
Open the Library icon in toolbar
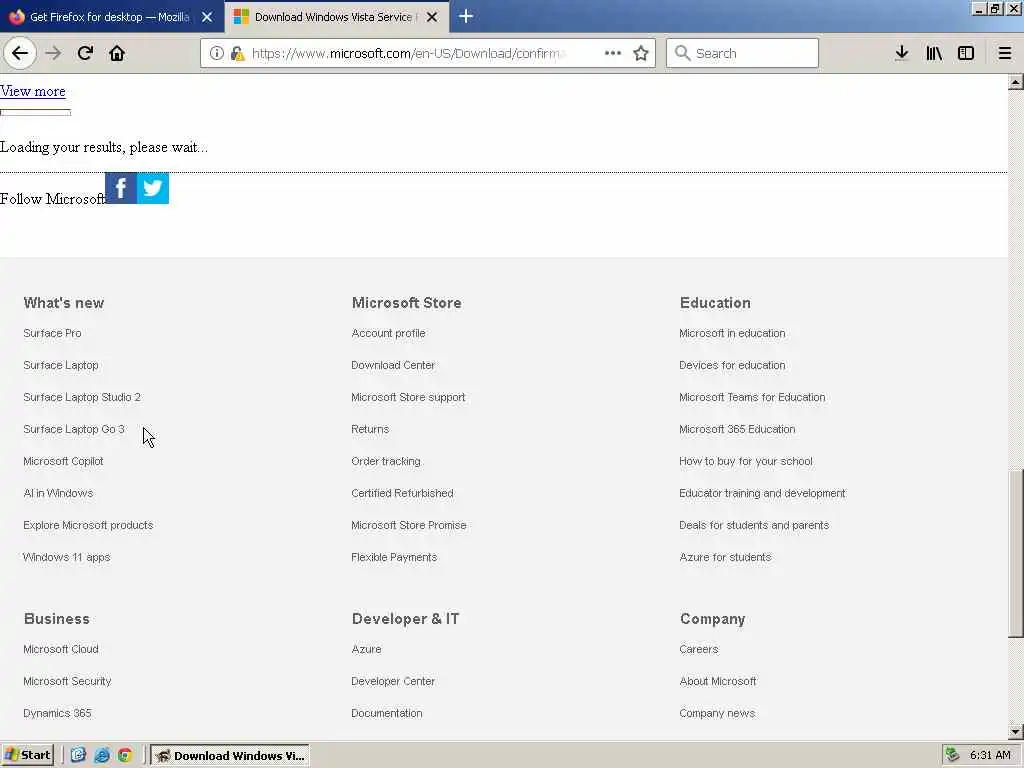934,53
